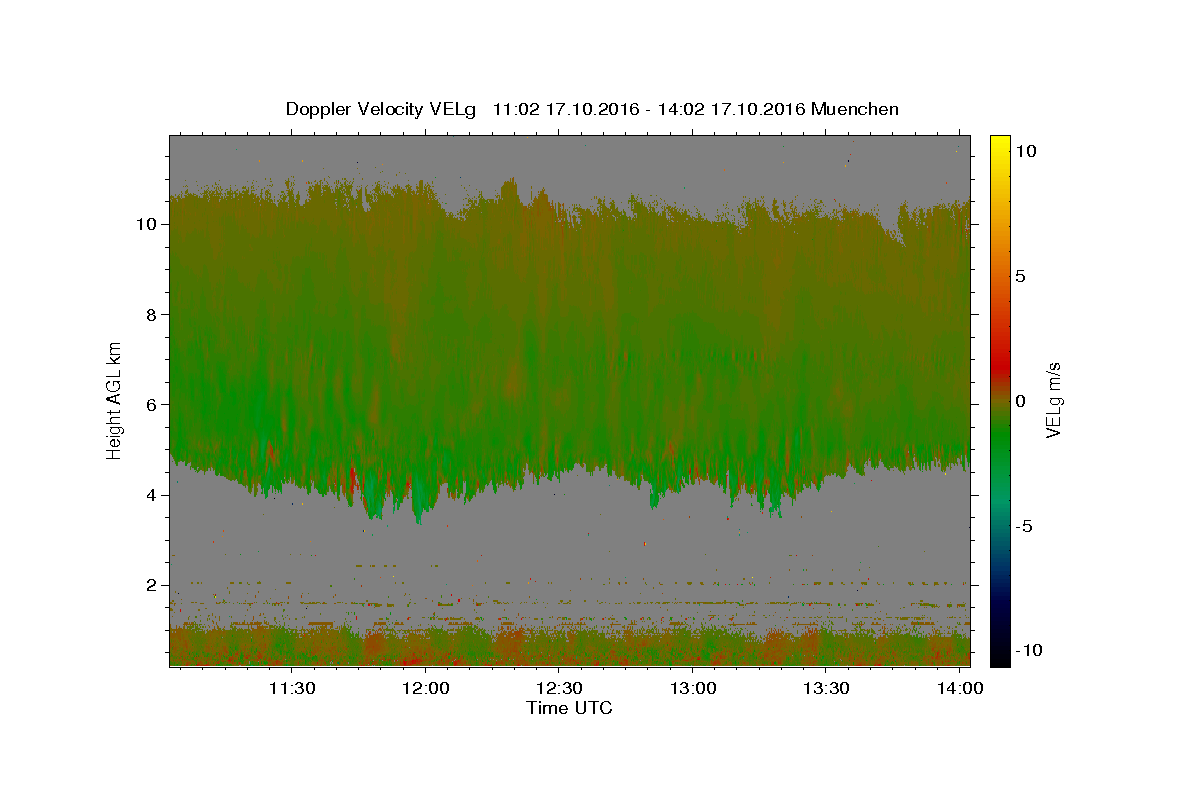
Task: Click the 8 km height tick label
Action: pyautogui.click(x=152, y=314)
